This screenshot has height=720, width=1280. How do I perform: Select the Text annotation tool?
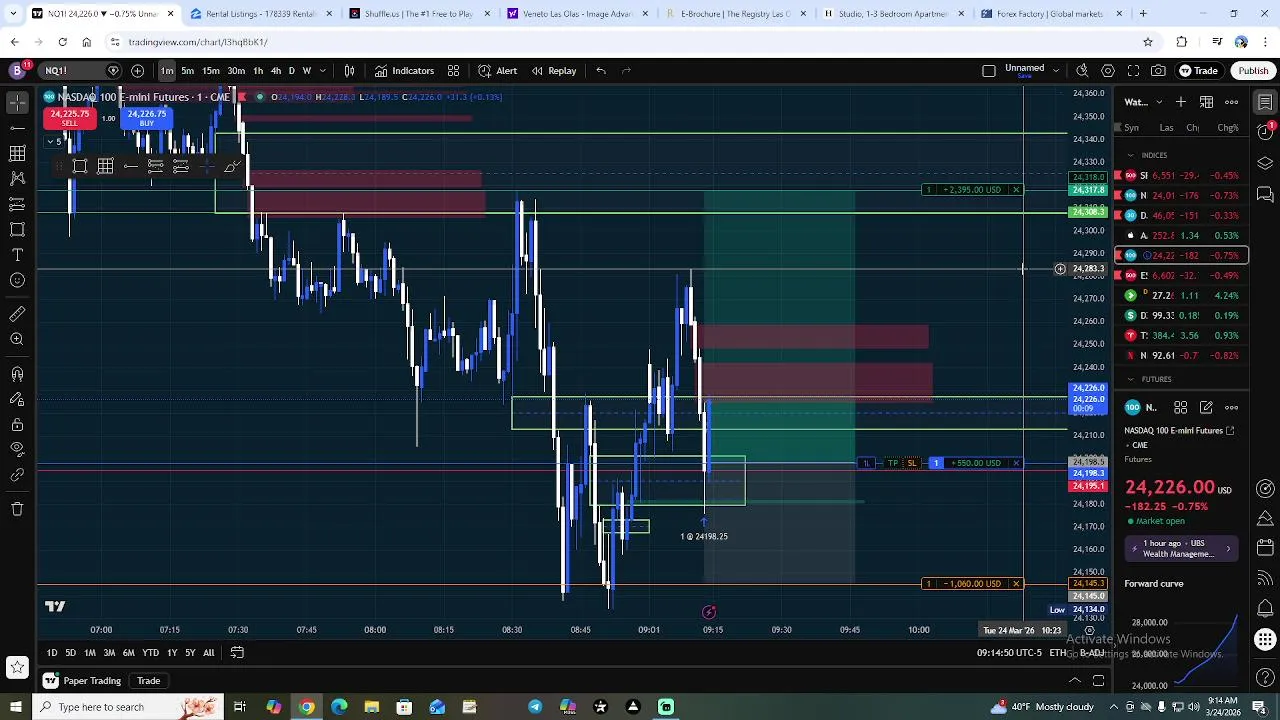click(17, 255)
